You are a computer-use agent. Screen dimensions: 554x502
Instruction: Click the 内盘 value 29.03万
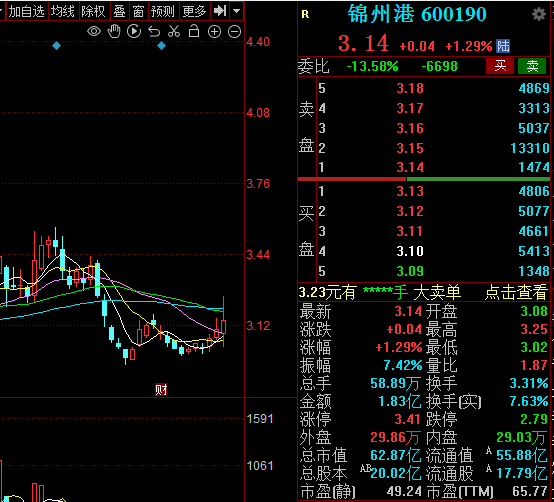[521, 437]
